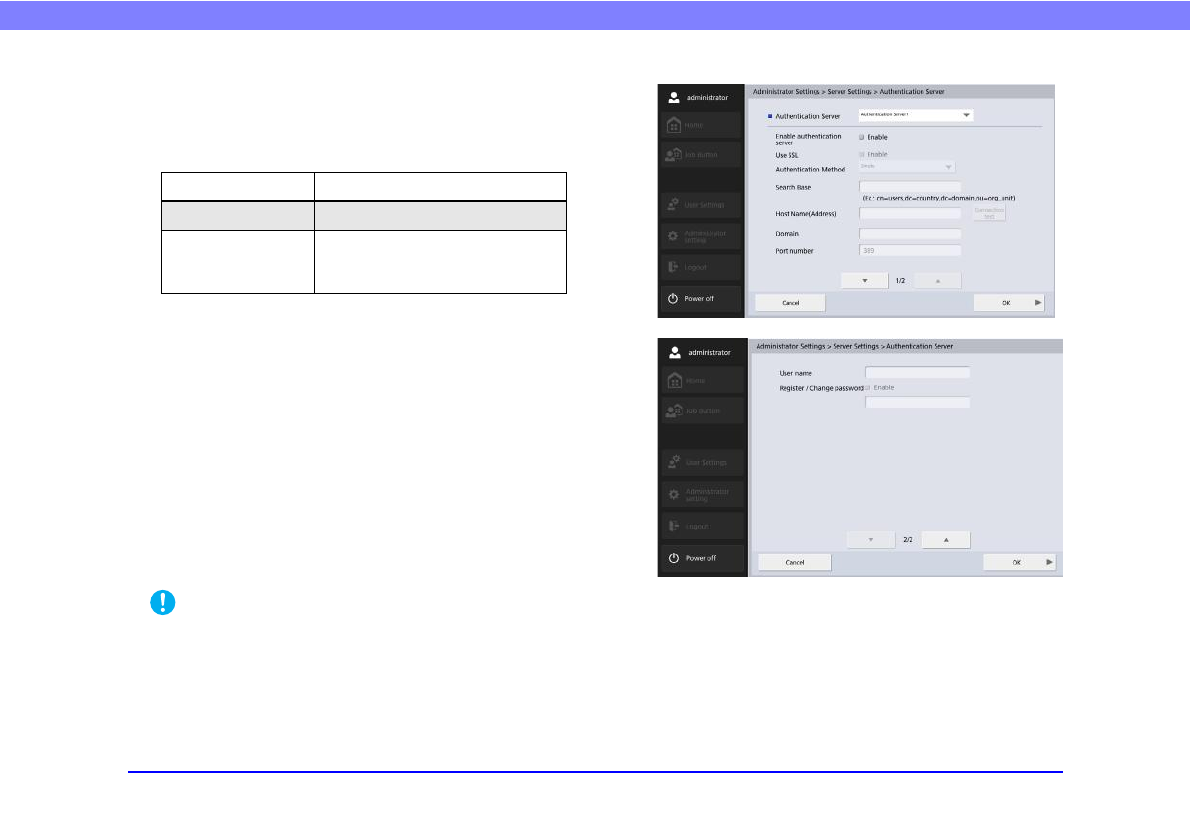
Task: Click the Search Base input field
Action: [909, 187]
